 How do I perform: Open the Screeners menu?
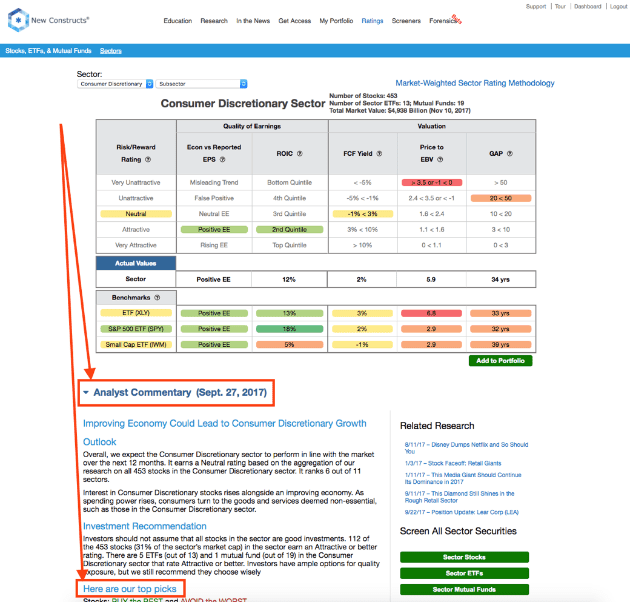[x=406, y=21]
